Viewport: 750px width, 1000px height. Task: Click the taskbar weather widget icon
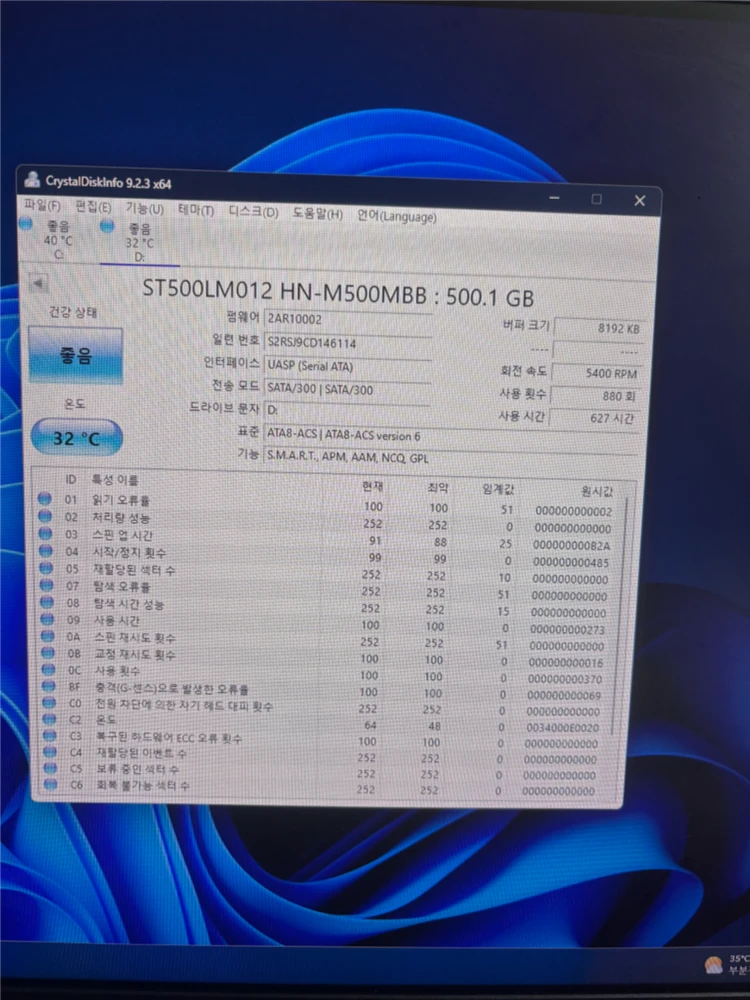713,965
